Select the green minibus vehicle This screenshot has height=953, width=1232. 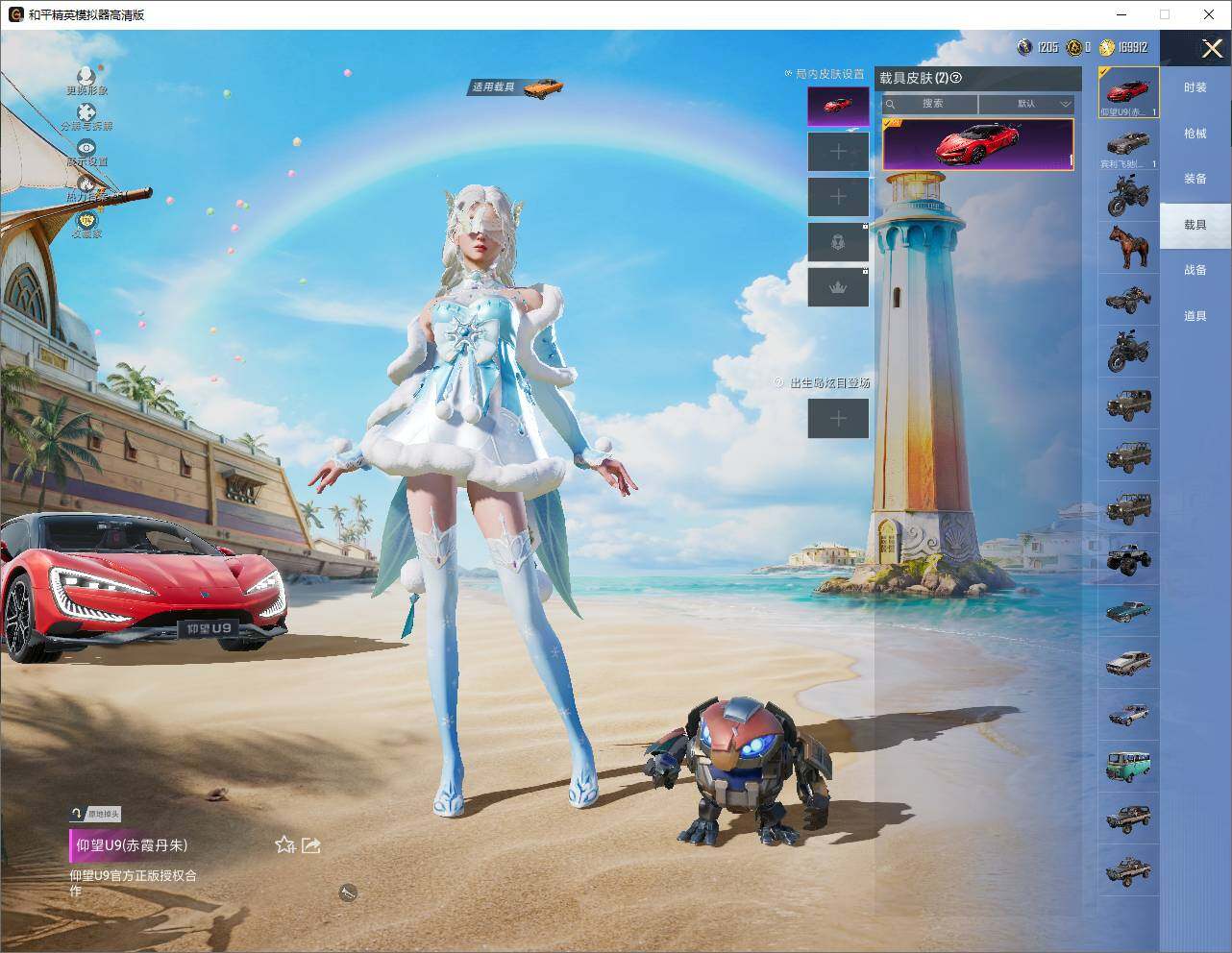(x=1129, y=767)
